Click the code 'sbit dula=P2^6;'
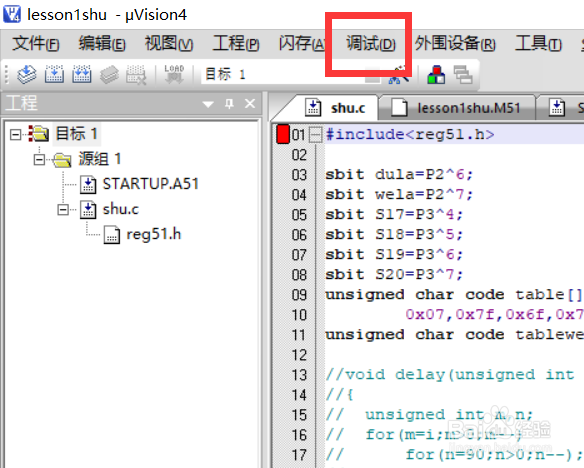 [x=399, y=175]
